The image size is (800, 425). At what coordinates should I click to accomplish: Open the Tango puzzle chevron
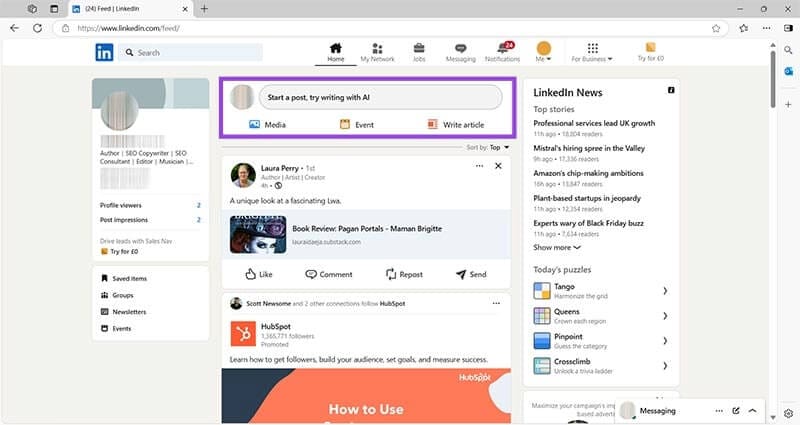[x=665, y=291]
